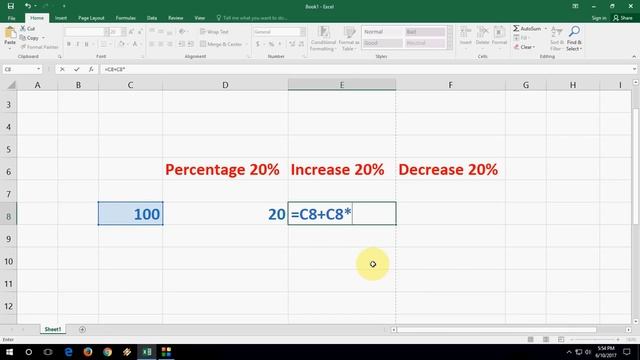Expand the Copy dropdown arrow
The height and width of the screenshot is (360, 640).
pyautogui.click(x=43, y=38)
